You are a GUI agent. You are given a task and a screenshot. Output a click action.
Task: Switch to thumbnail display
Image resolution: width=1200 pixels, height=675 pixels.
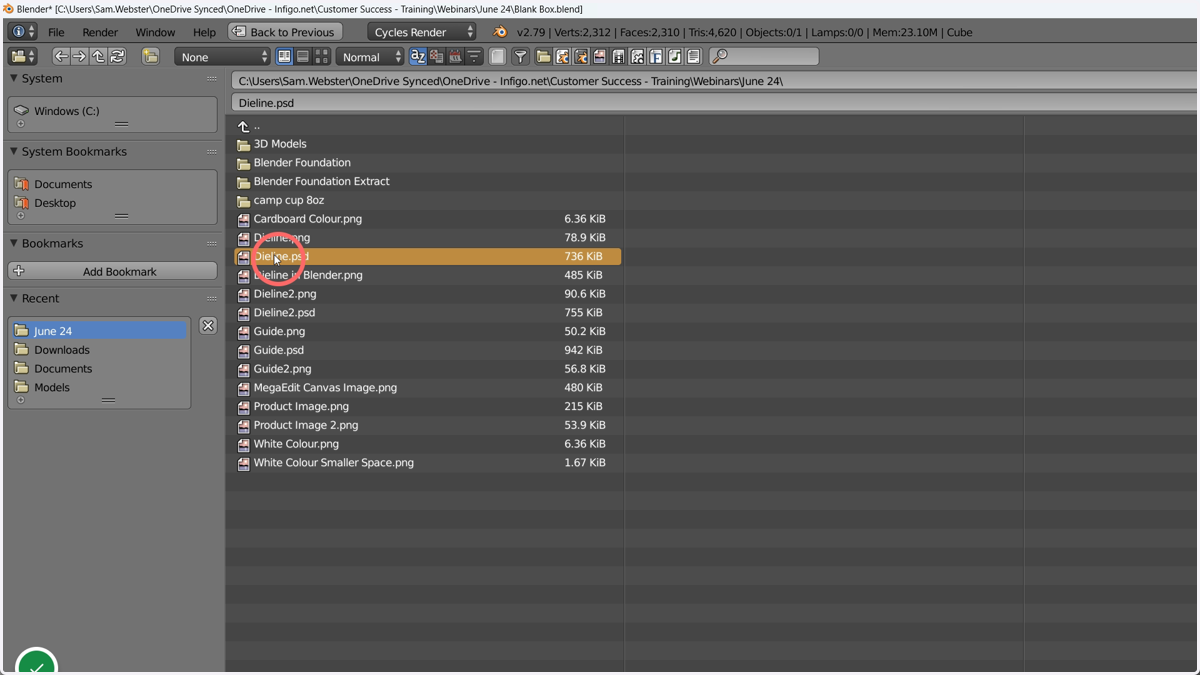pyautogui.click(x=321, y=57)
